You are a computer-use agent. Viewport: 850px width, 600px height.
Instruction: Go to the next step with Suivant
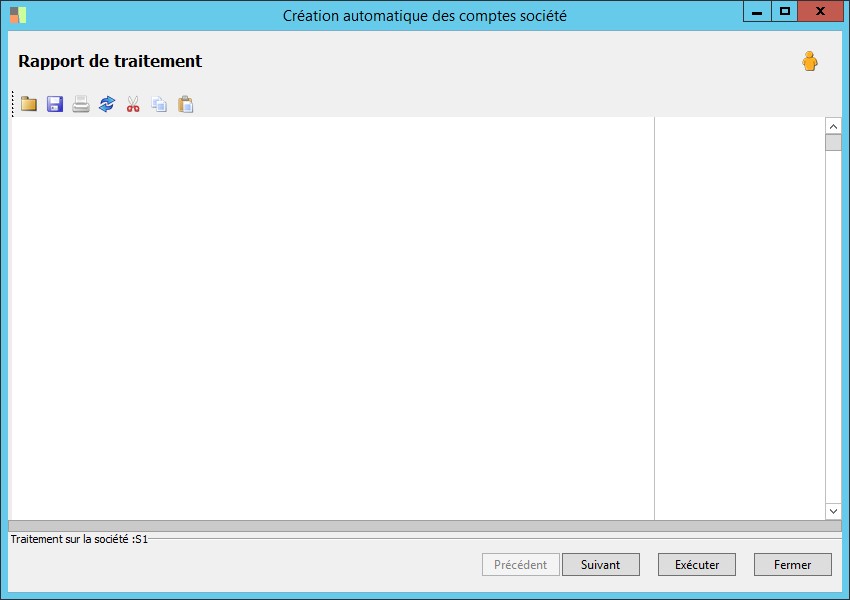[x=601, y=565]
